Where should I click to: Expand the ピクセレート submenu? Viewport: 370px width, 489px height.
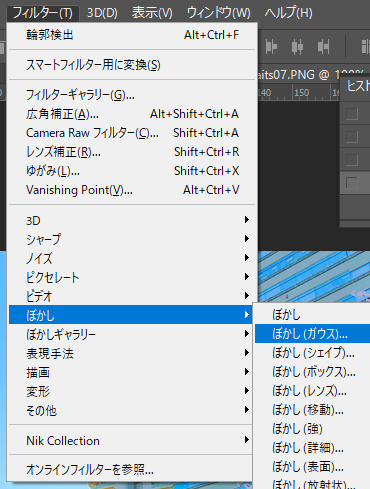pos(132,277)
